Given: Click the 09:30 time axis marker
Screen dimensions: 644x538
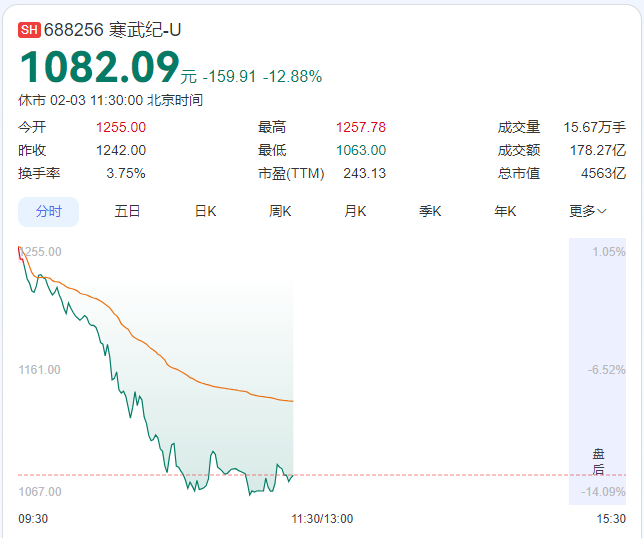Looking at the screenshot, I should click(33, 518).
